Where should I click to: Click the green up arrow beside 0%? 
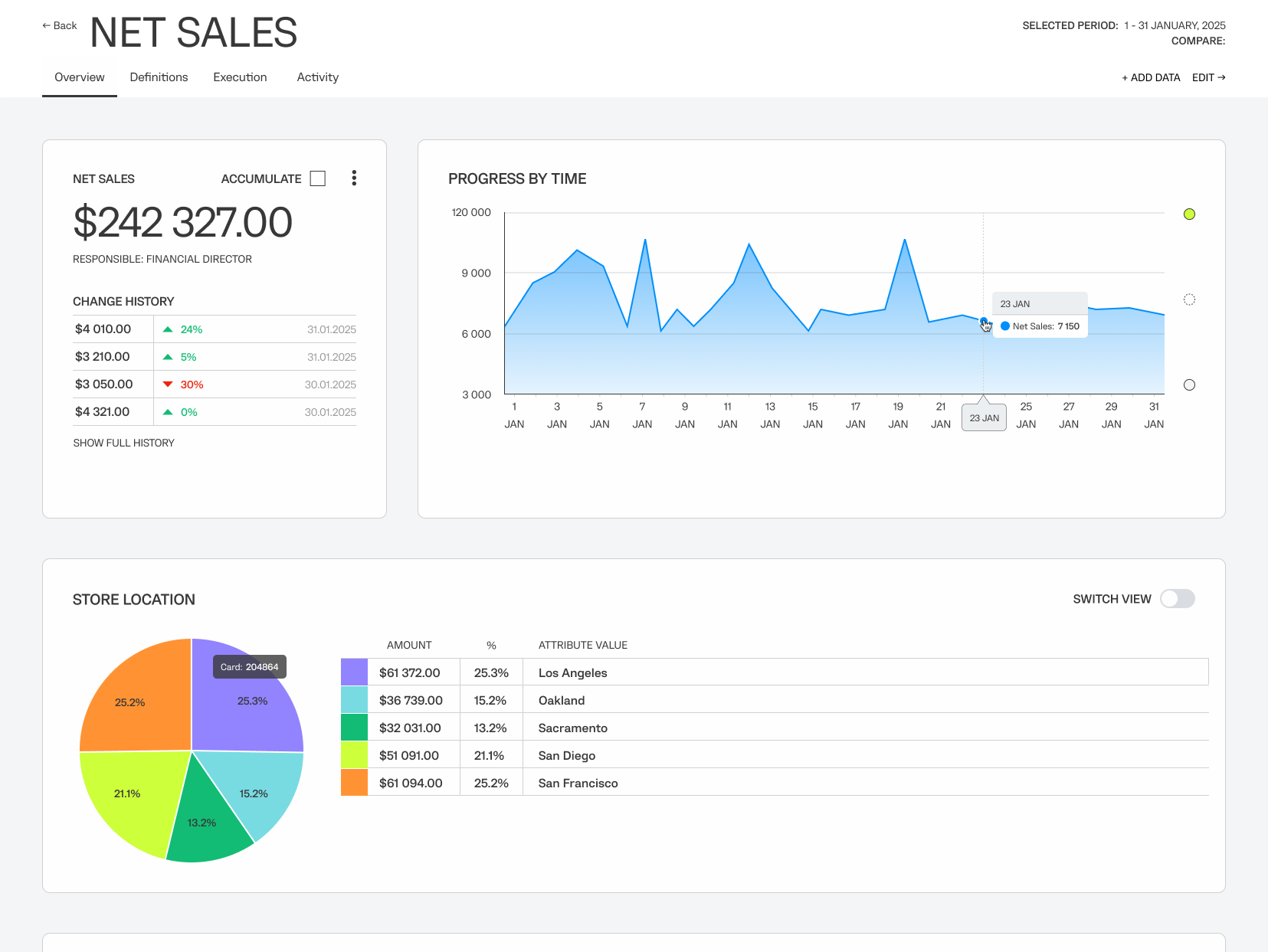pyautogui.click(x=168, y=412)
